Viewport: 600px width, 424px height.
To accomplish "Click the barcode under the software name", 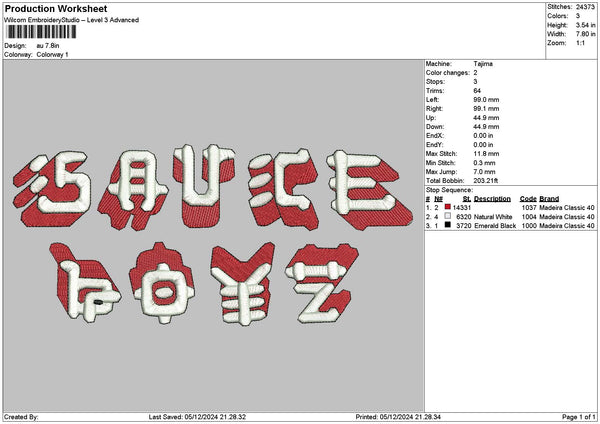I will [41, 32].
